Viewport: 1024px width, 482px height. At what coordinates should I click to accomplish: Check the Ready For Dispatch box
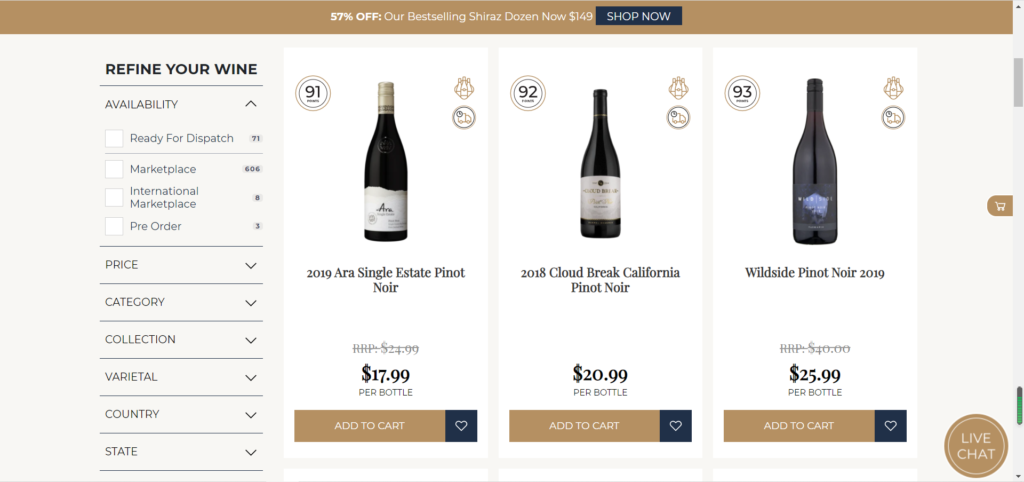click(115, 138)
